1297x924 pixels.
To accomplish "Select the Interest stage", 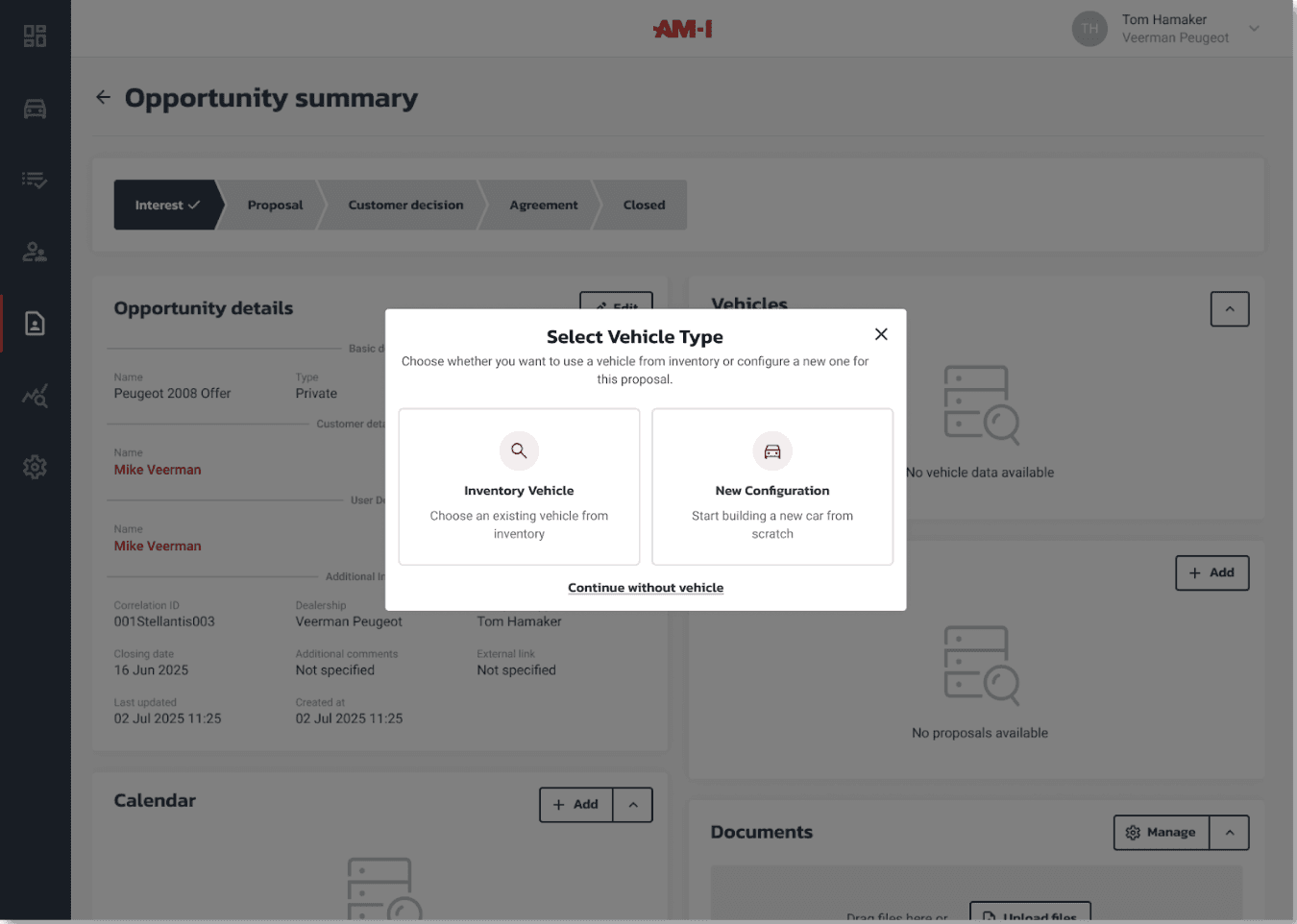I will coord(167,205).
